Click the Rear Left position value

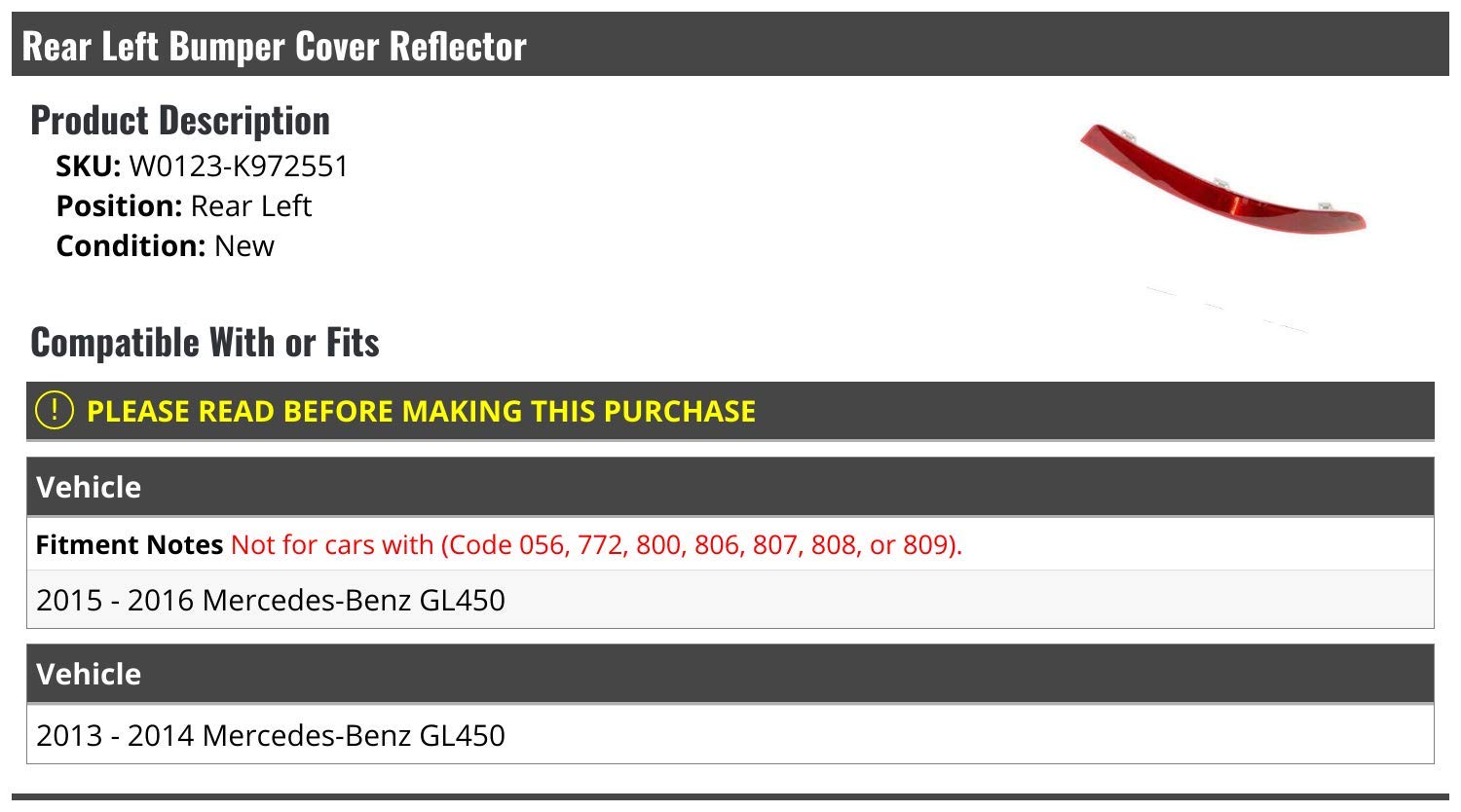251,206
